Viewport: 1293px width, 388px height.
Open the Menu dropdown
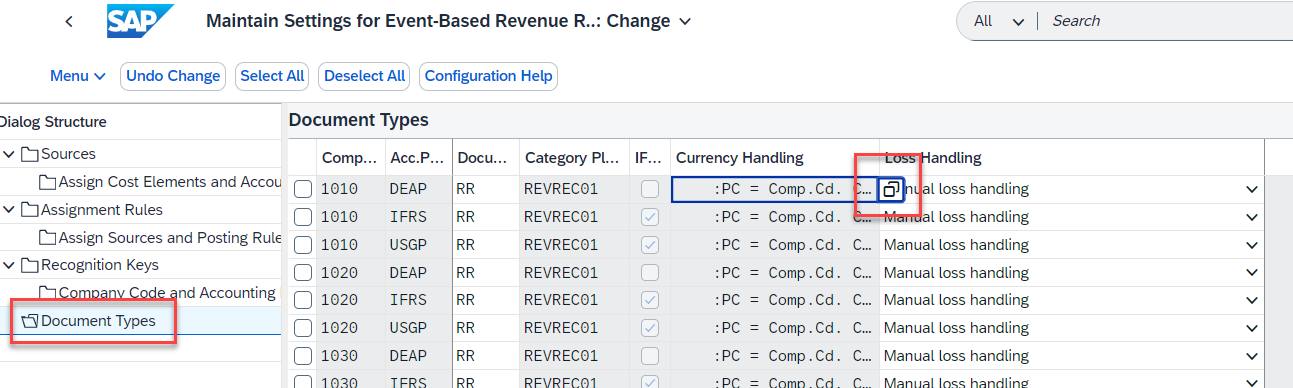pyautogui.click(x=78, y=76)
